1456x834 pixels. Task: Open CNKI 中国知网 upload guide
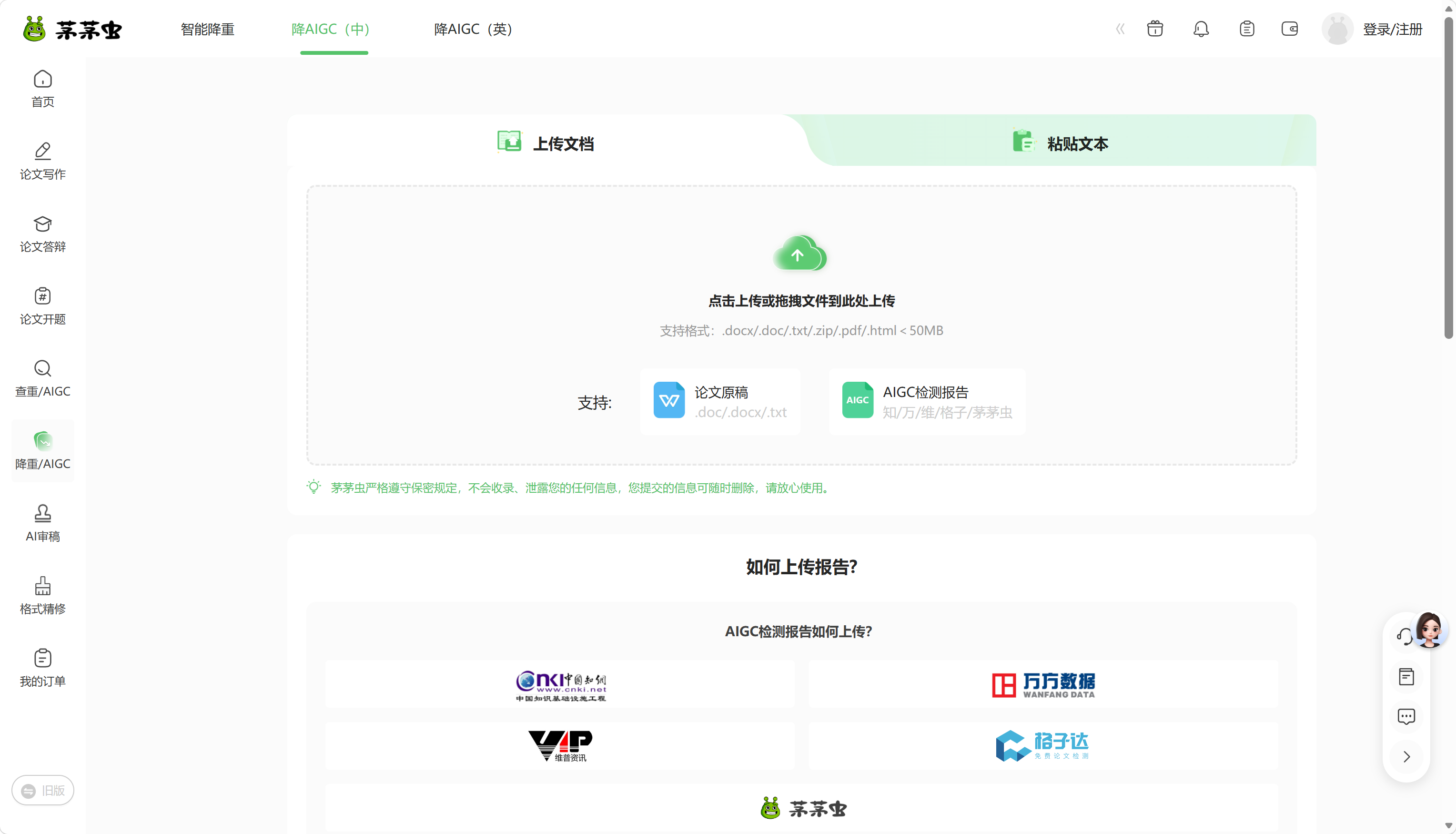[x=560, y=684]
